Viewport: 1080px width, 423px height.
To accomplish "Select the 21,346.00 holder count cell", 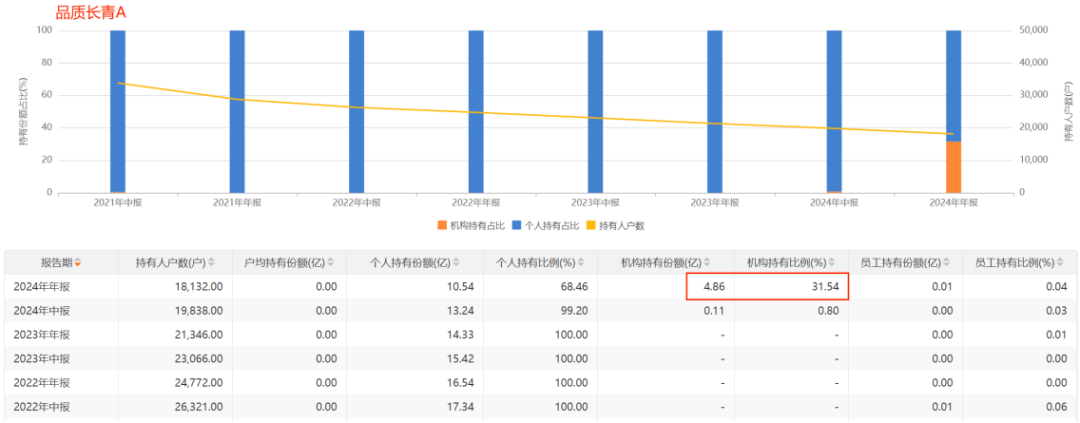I will 198,334.
